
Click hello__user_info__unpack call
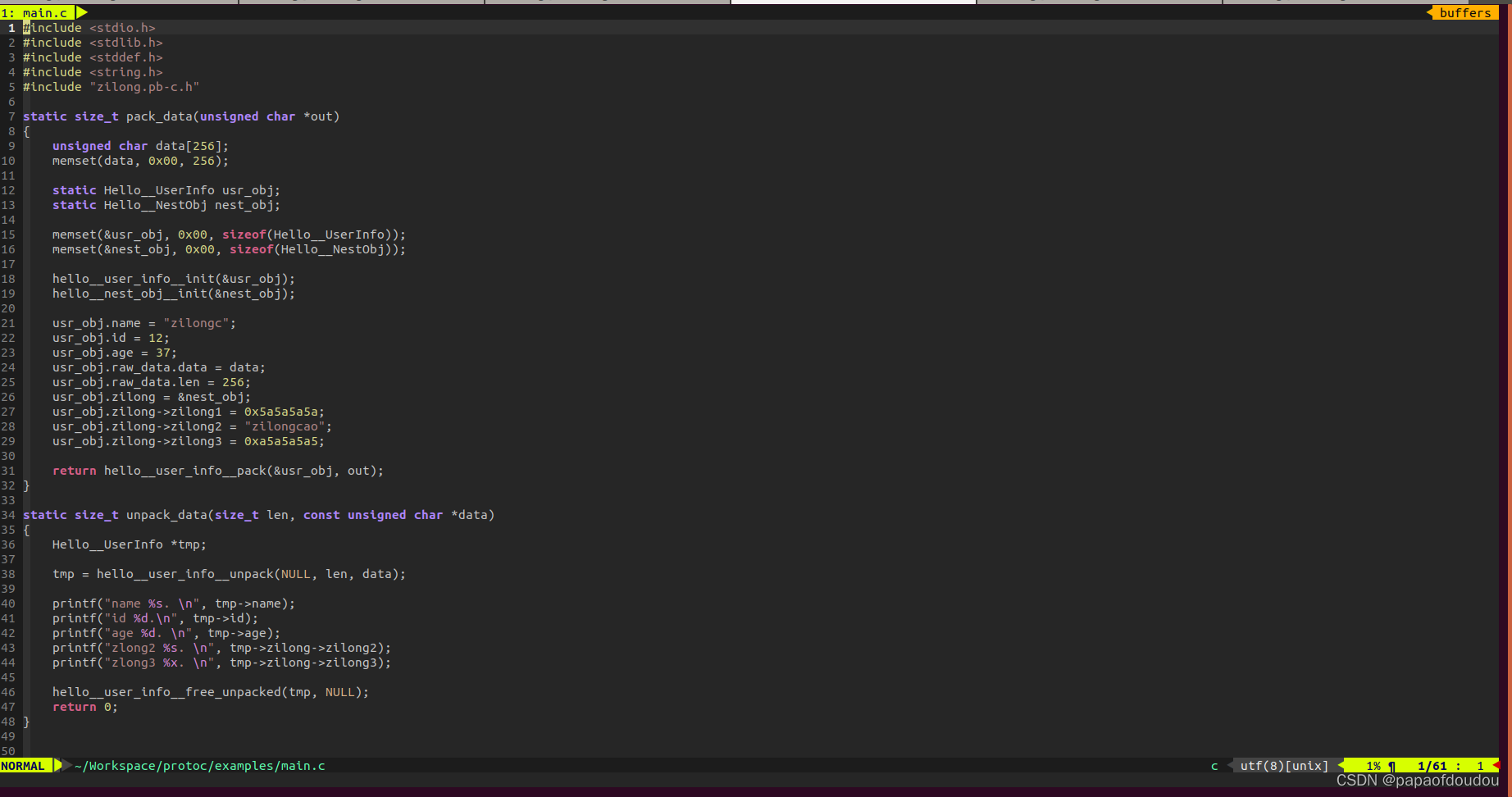(251, 574)
